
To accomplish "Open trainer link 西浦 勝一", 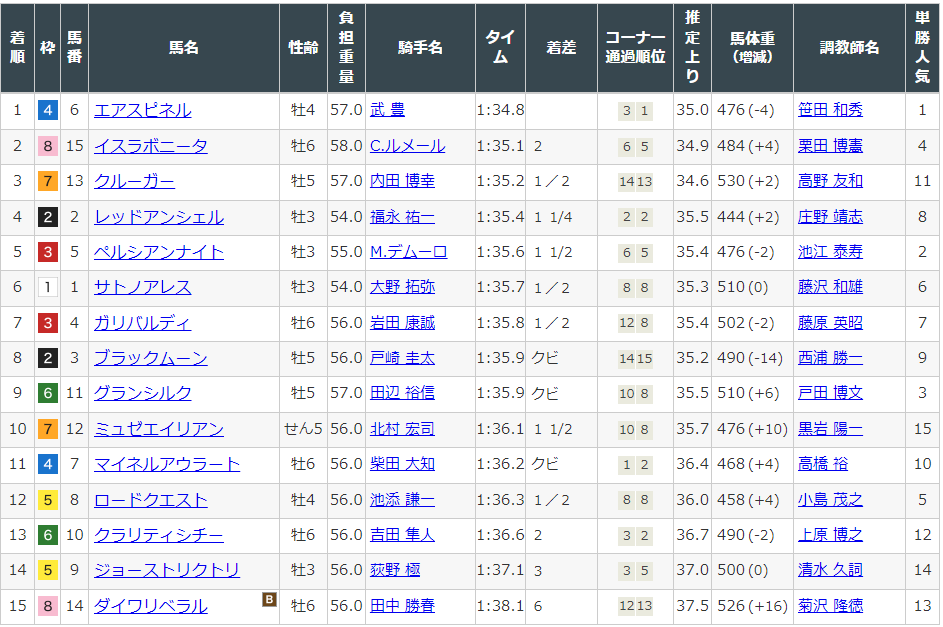I will pyautogui.click(x=830, y=358).
